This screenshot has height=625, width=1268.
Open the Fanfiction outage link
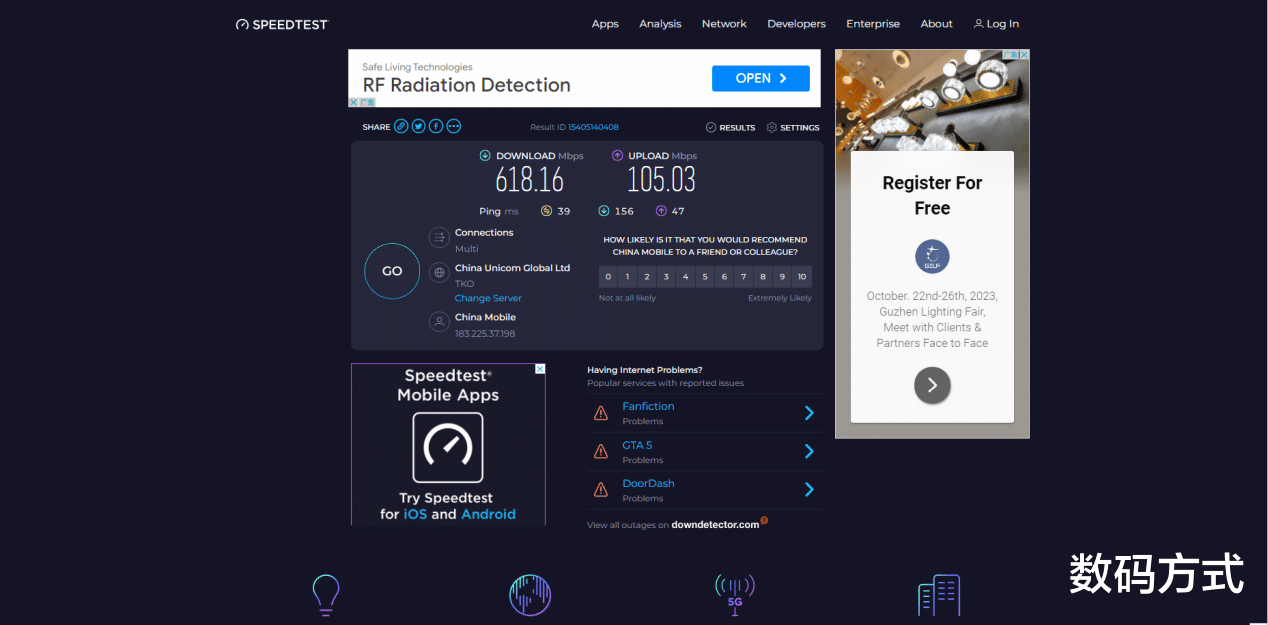click(648, 406)
